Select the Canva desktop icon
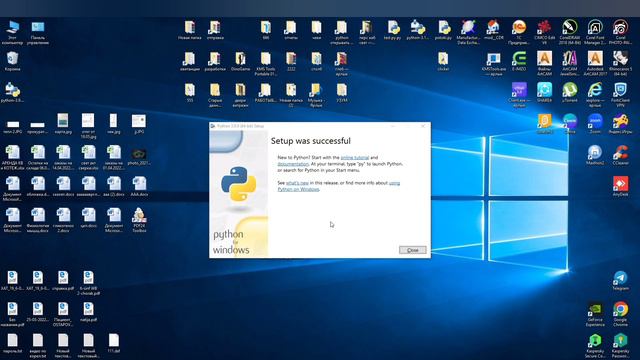Image resolution: width=640 pixels, height=360 pixels. 569,124
